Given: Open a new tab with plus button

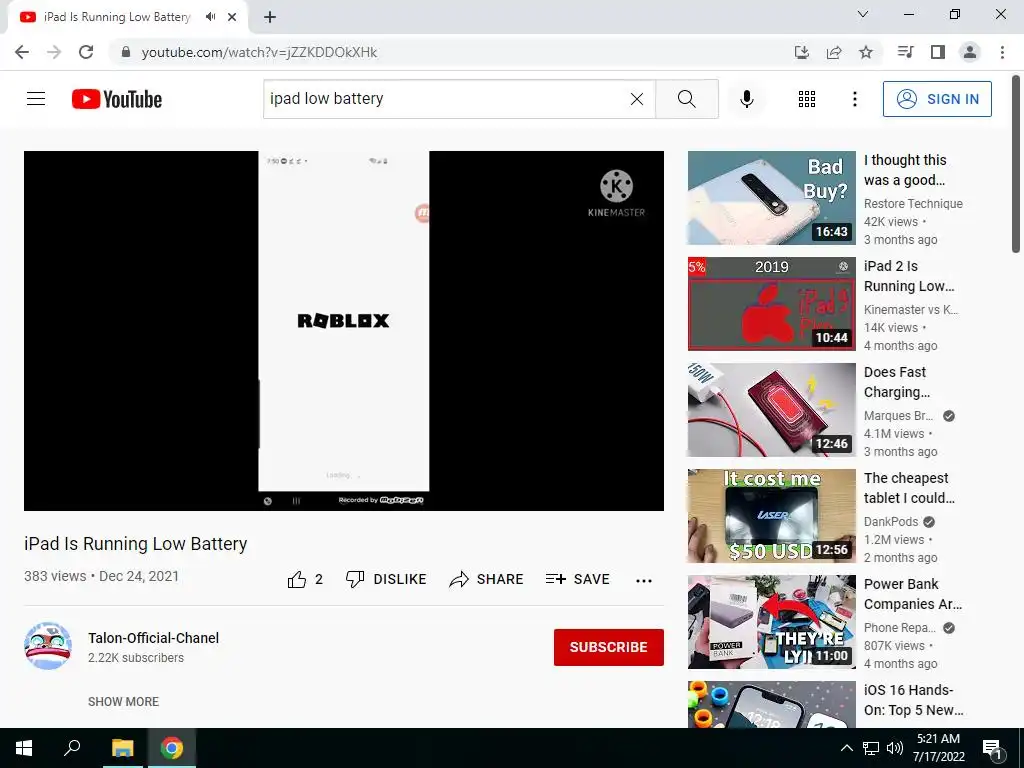Looking at the screenshot, I should [270, 17].
